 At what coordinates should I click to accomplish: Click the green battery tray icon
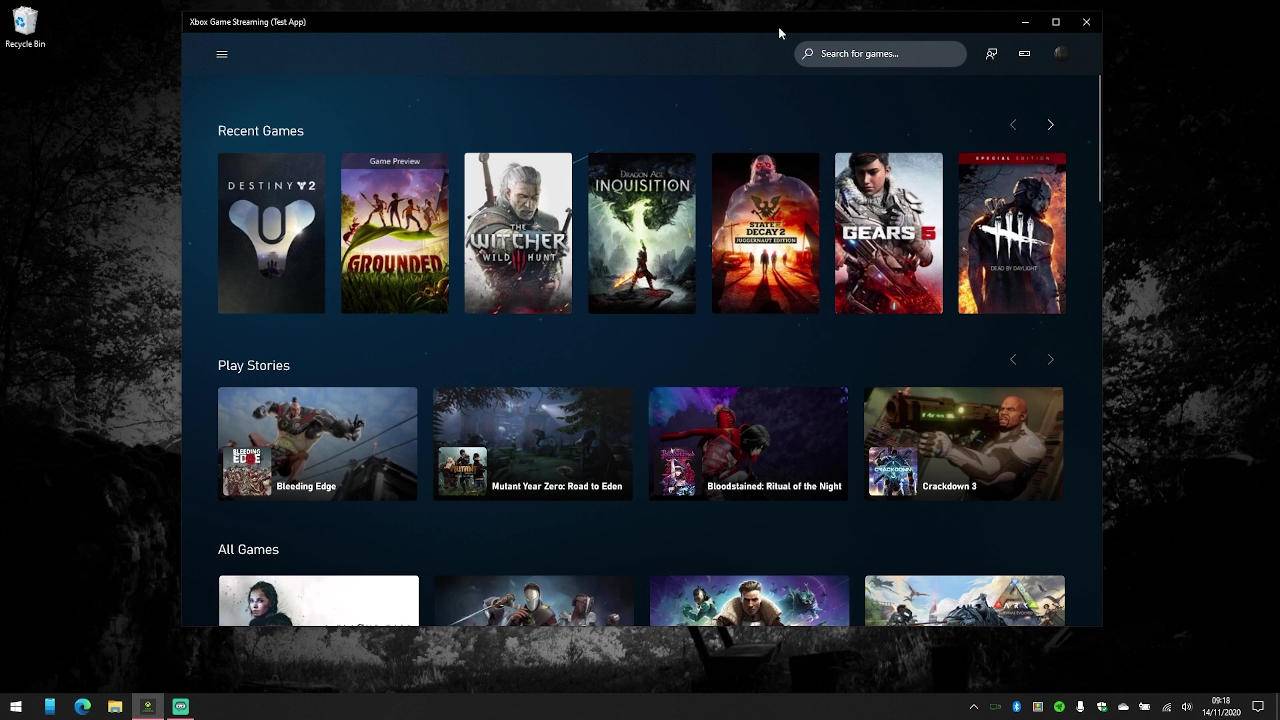click(x=995, y=707)
